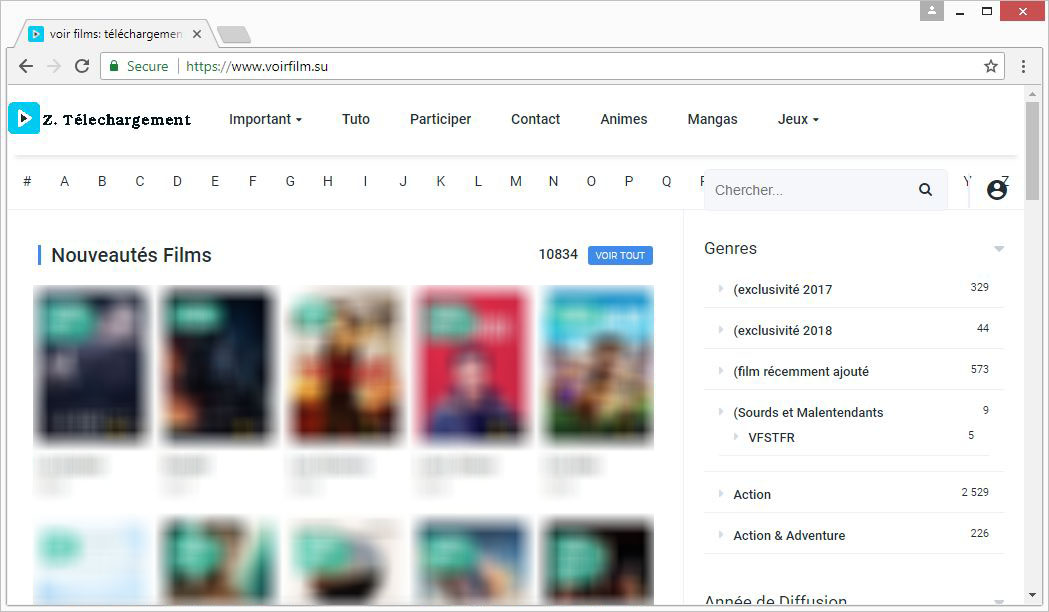Screen dimensions: 1049x612
Task: Filter films by letter K
Action: pyautogui.click(x=440, y=181)
